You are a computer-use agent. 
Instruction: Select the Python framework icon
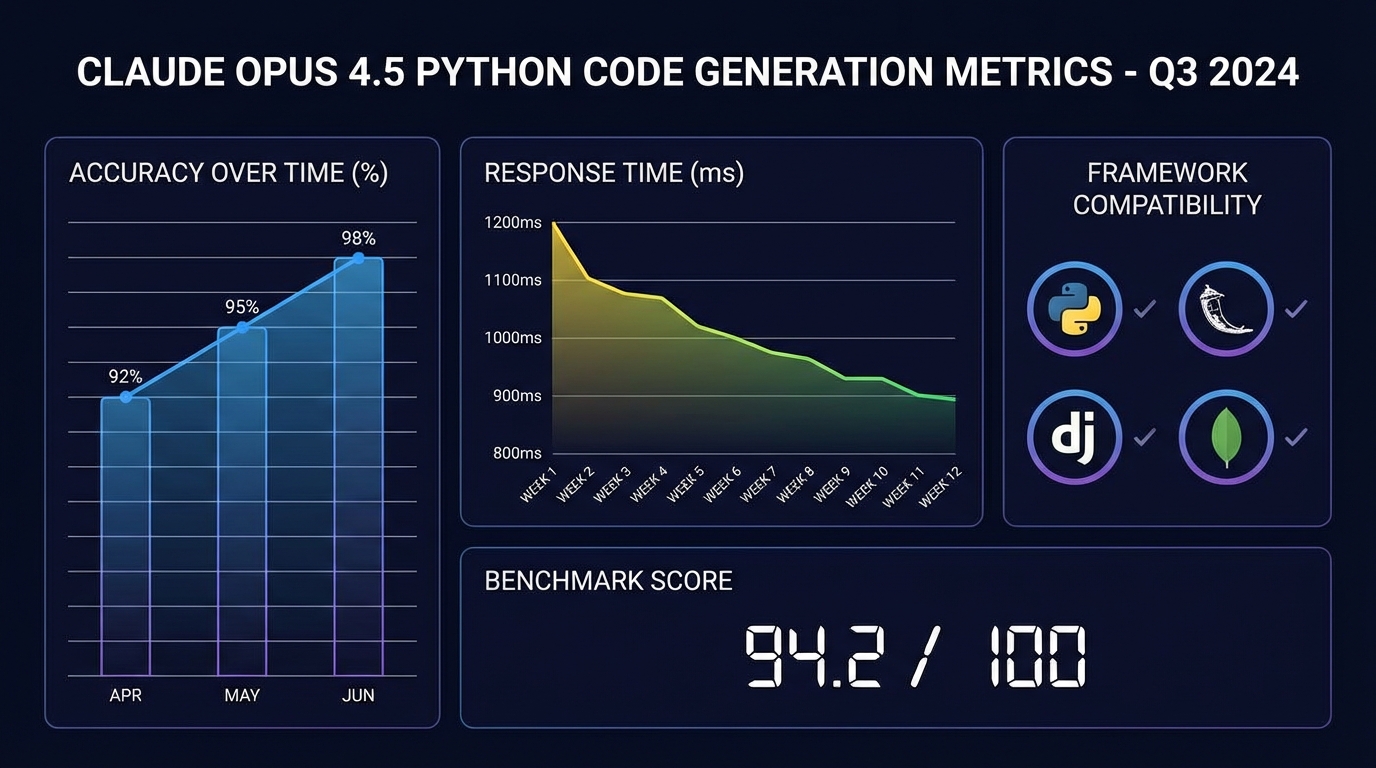[x=1074, y=309]
